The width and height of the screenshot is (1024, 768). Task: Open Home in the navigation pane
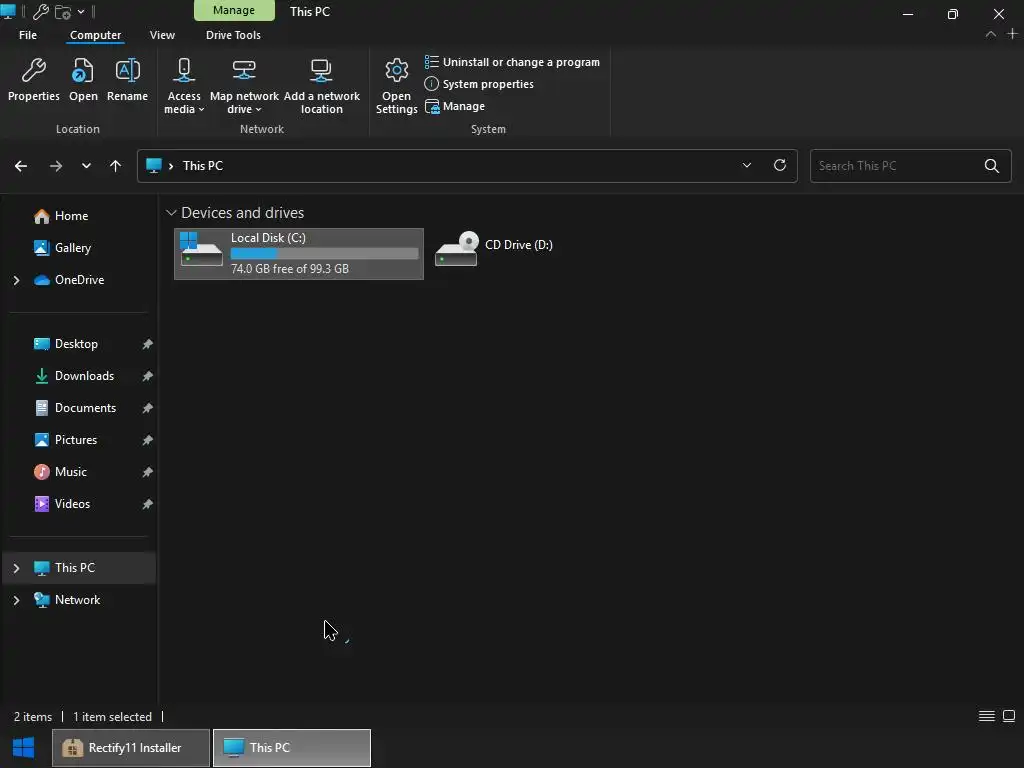click(71, 216)
